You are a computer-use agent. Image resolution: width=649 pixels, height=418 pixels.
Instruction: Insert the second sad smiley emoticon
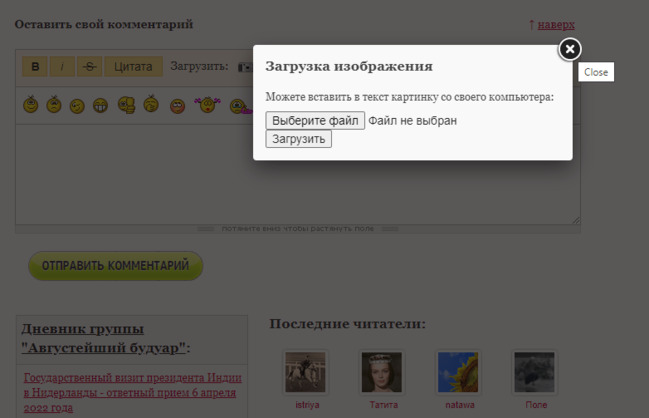pyautogui.click(x=54, y=104)
